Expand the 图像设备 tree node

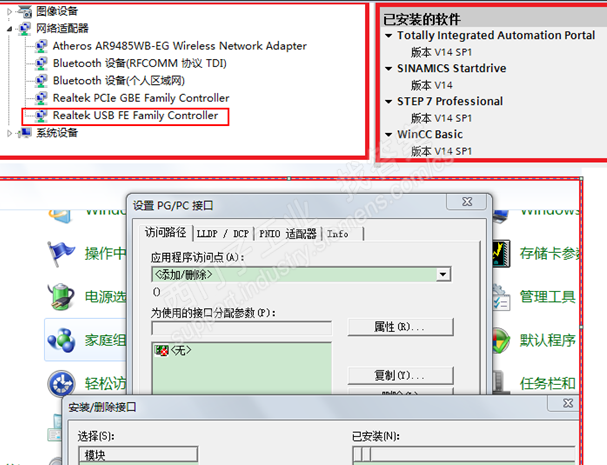tap(9, 12)
